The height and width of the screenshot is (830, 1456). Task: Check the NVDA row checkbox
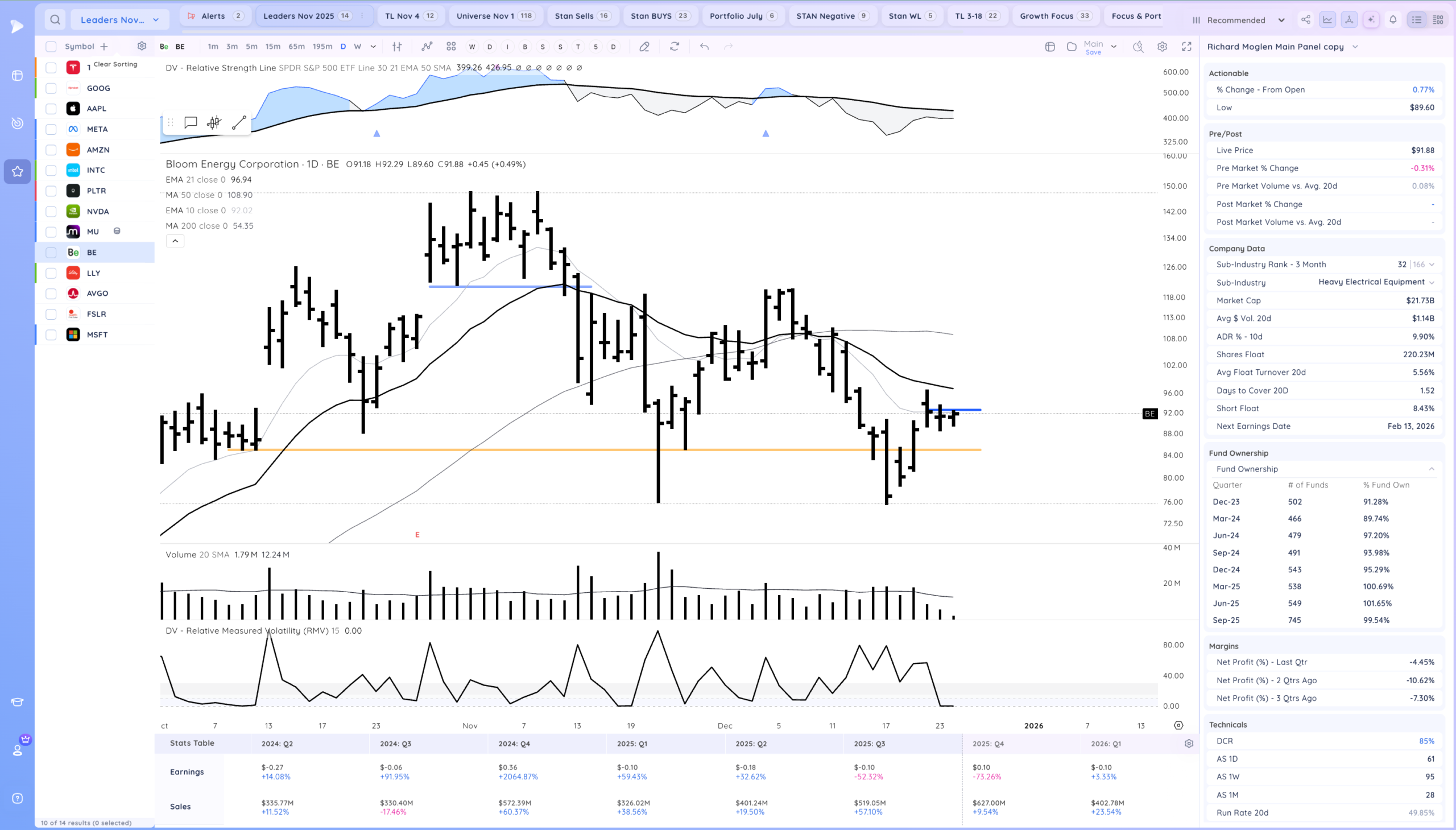coord(51,212)
